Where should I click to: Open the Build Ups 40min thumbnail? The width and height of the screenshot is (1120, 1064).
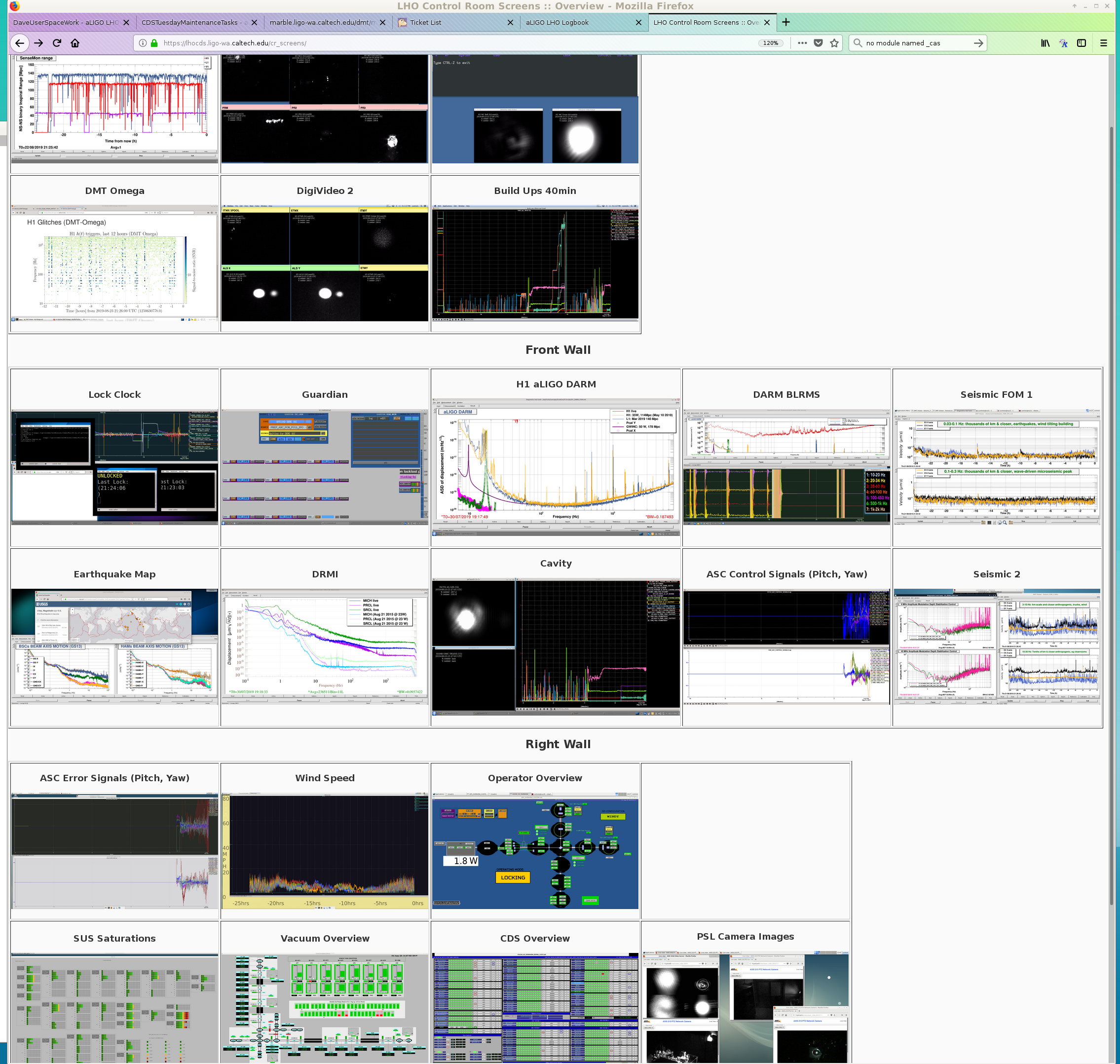click(535, 263)
